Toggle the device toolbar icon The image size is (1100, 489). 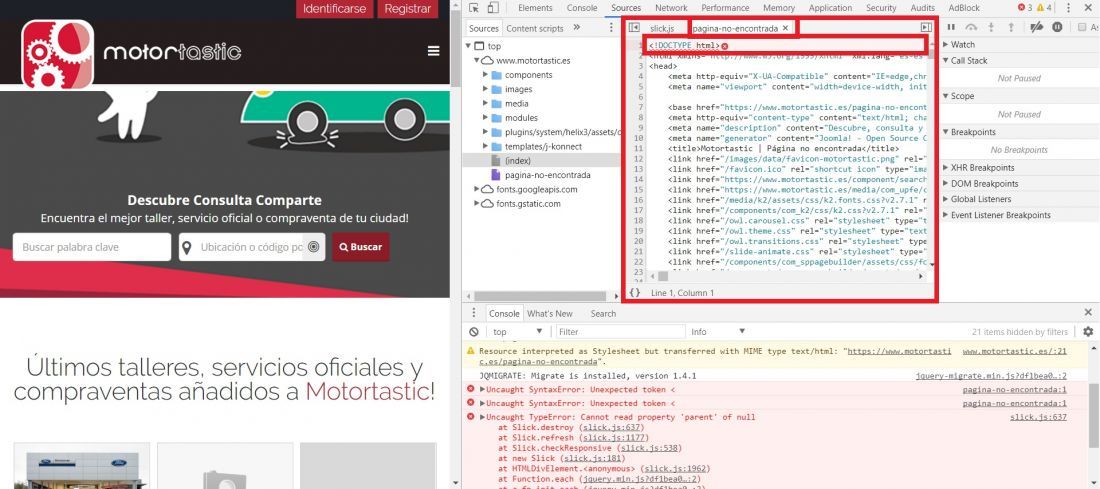(x=492, y=8)
